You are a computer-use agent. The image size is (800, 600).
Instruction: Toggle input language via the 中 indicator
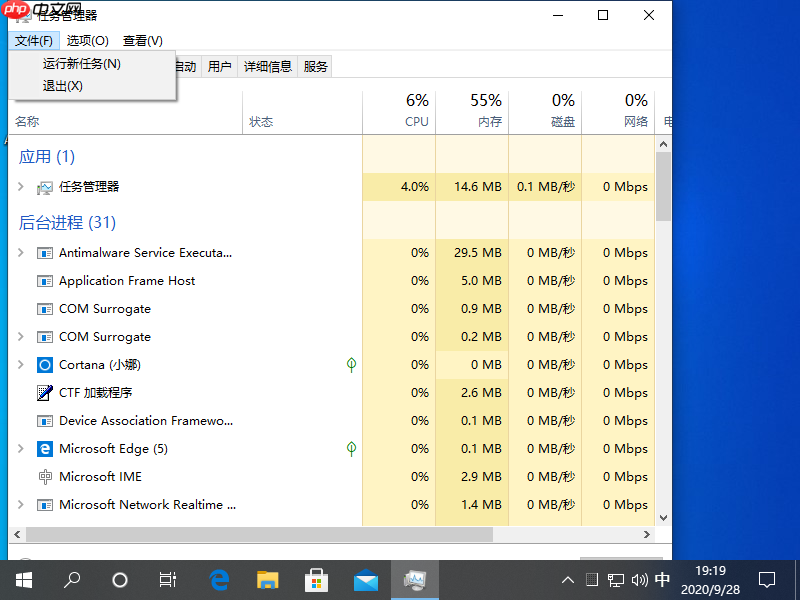[662, 580]
